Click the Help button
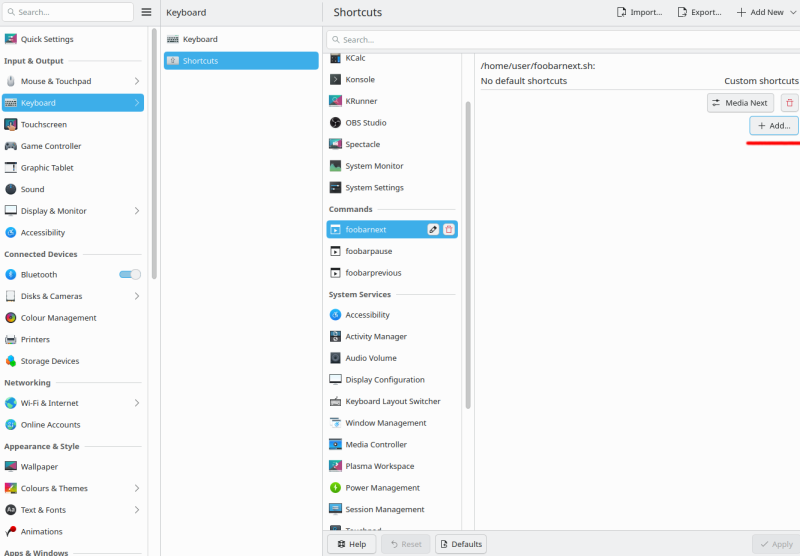Image resolution: width=800 pixels, height=556 pixels. (x=352, y=544)
